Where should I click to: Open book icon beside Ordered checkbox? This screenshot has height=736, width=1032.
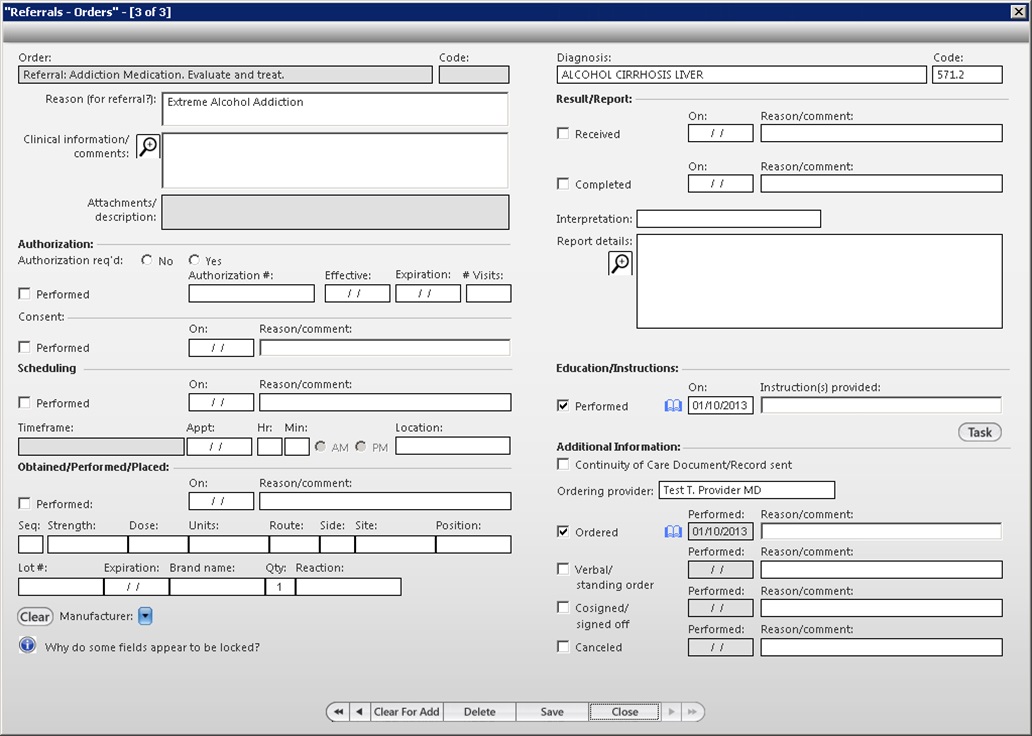click(673, 531)
